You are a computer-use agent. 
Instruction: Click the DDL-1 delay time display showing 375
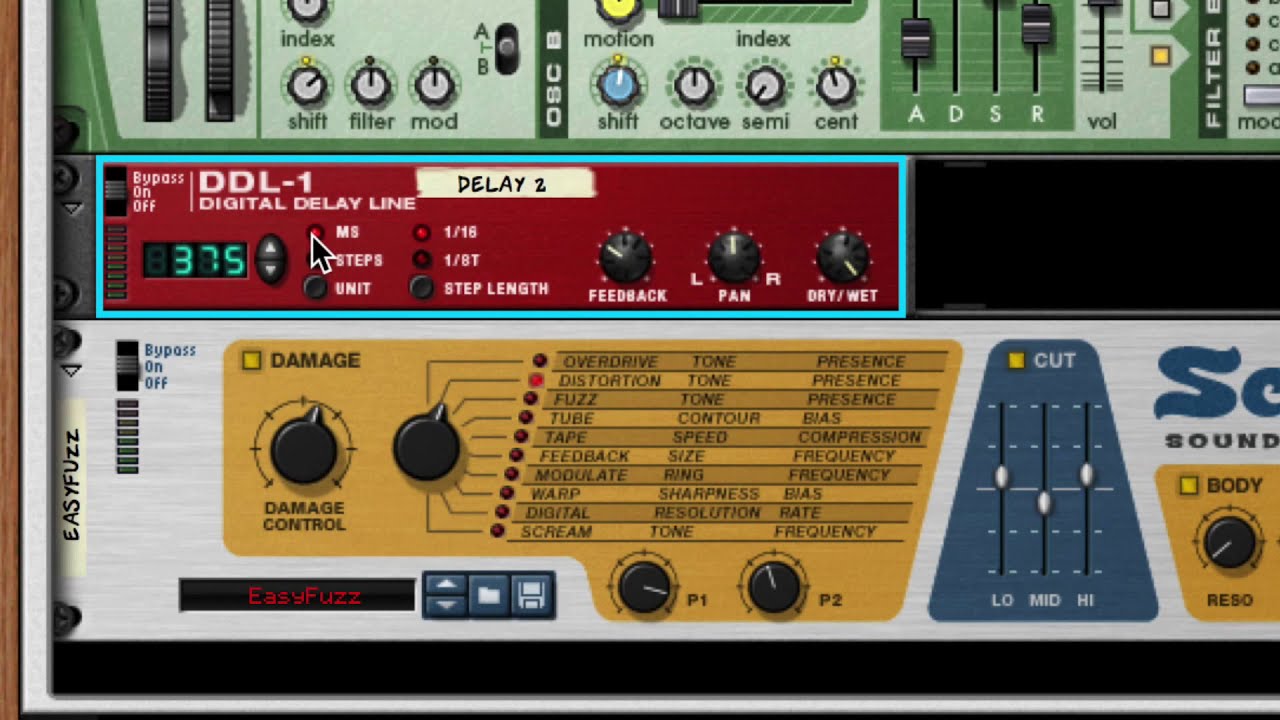[194, 260]
